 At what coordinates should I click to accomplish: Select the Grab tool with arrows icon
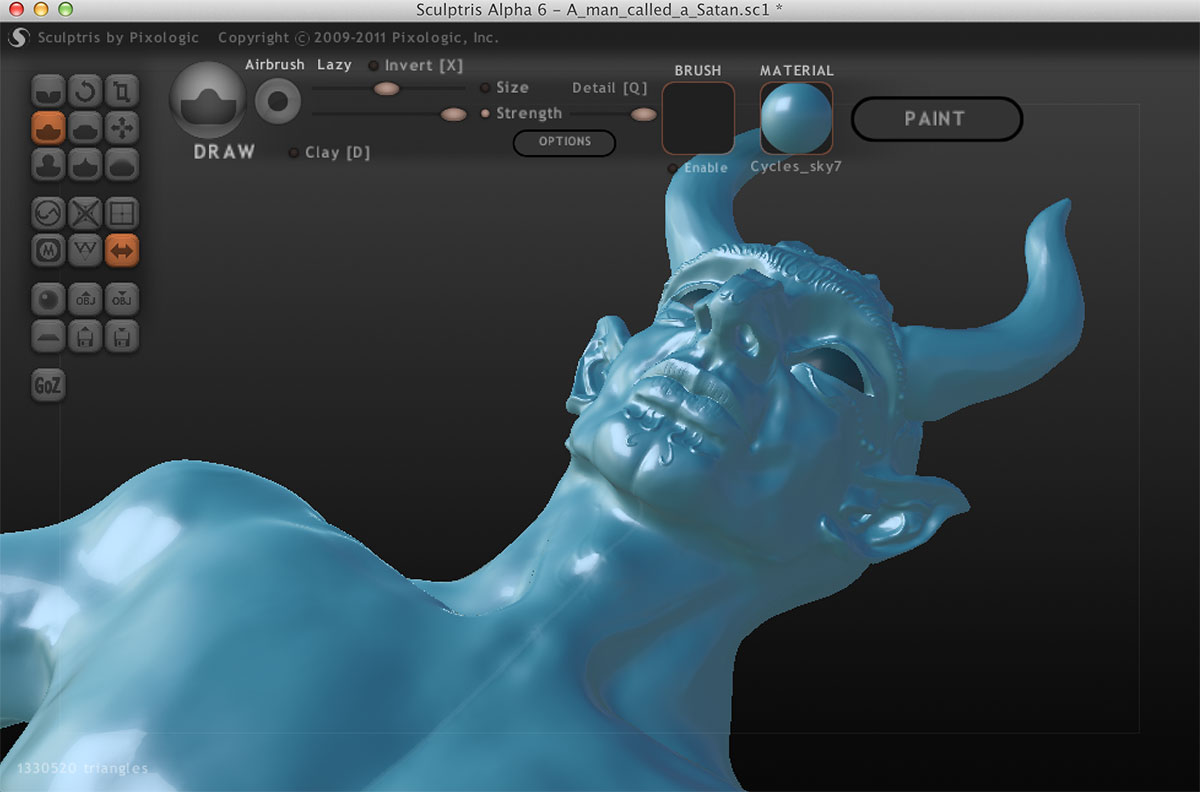click(121, 128)
